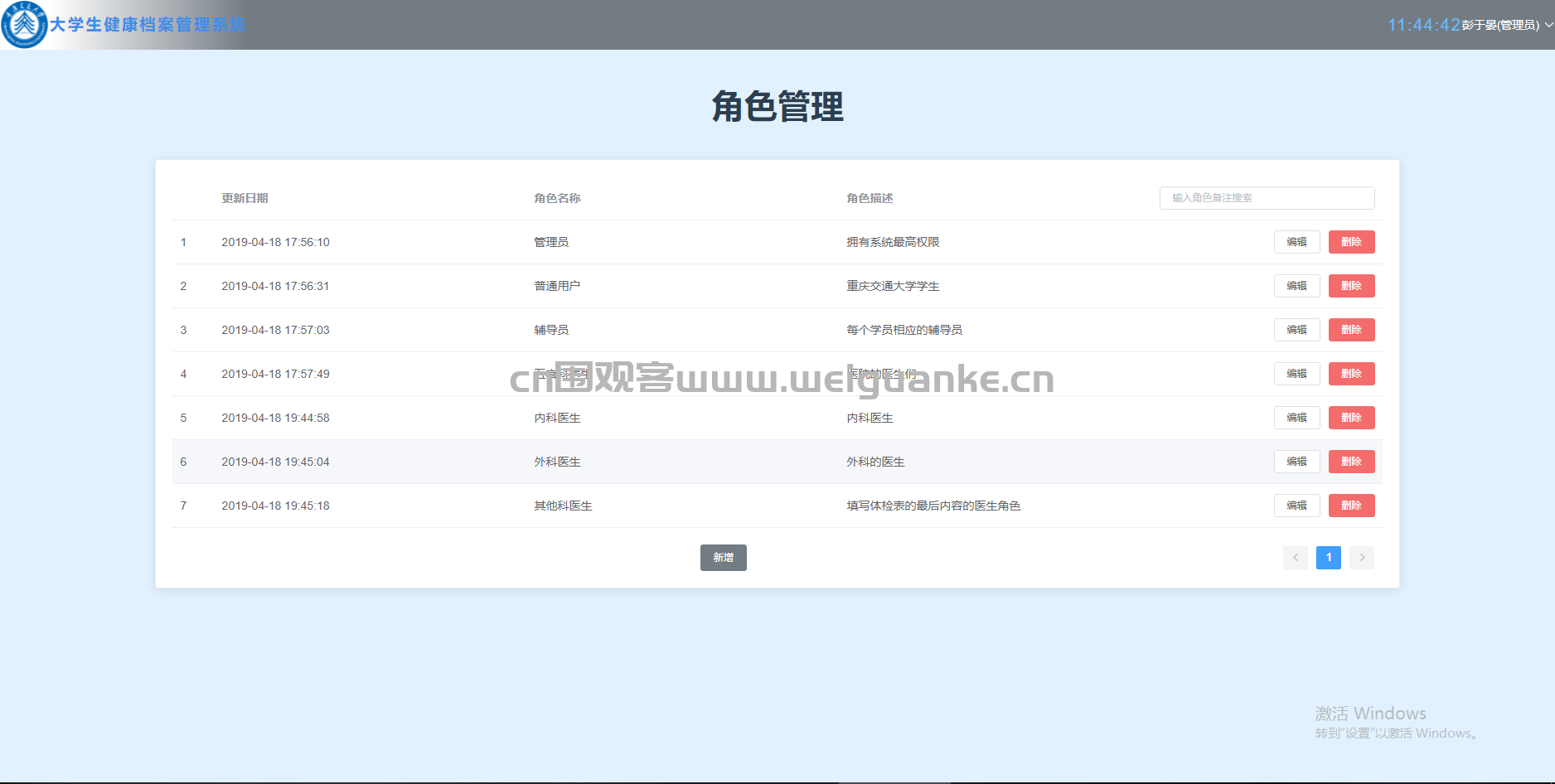Delete the 外科医生 role
Screen dimensions: 1555x784
coord(1352,462)
